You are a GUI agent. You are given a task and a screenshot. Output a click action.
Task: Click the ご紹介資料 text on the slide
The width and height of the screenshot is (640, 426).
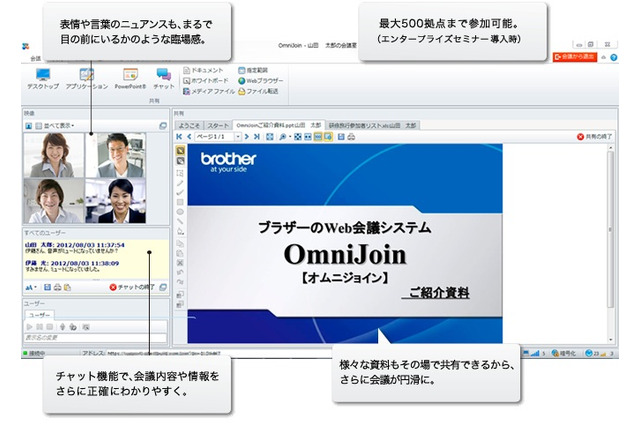[439, 293]
